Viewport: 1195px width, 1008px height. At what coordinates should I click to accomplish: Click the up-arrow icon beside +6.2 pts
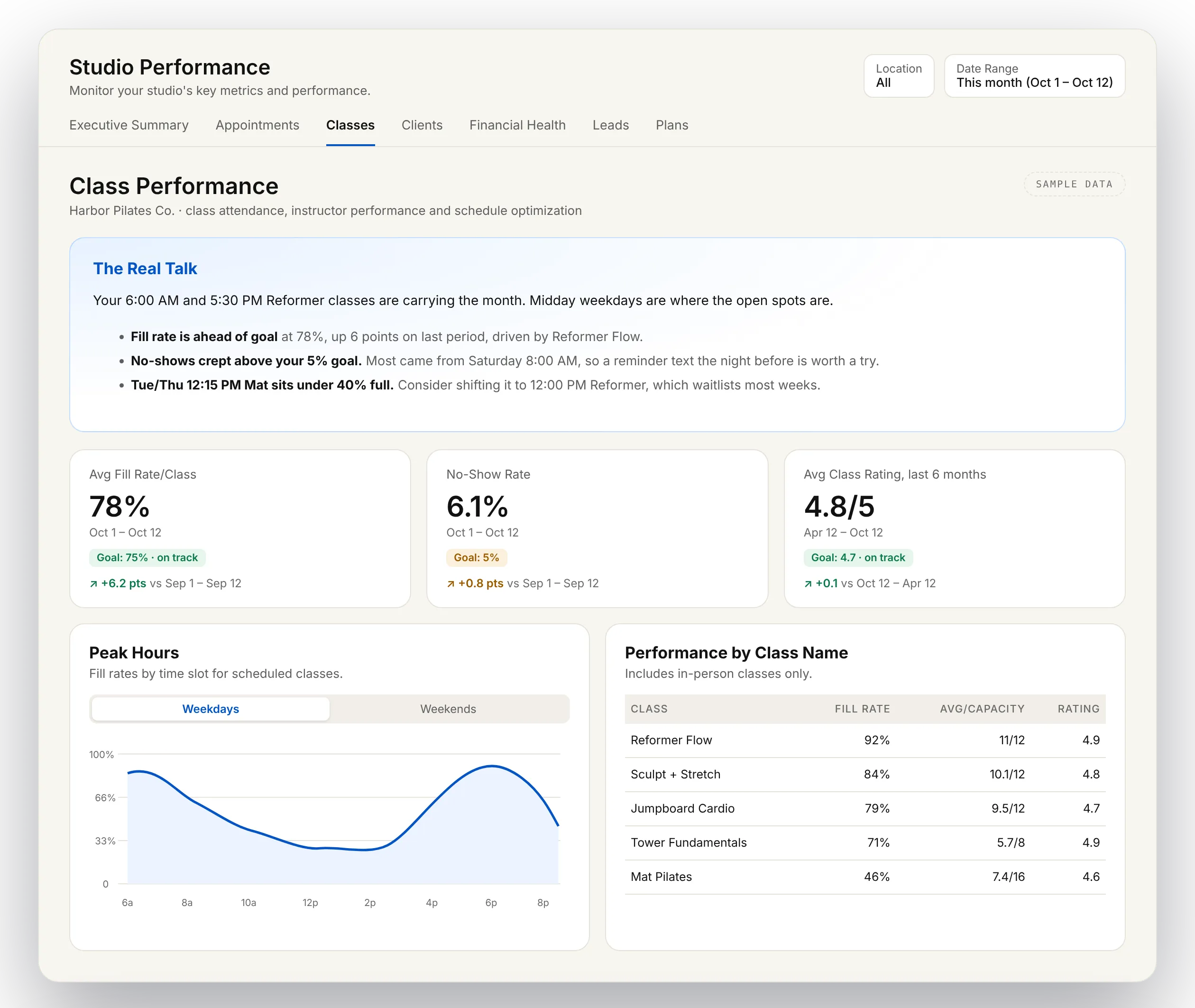coord(93,583)
